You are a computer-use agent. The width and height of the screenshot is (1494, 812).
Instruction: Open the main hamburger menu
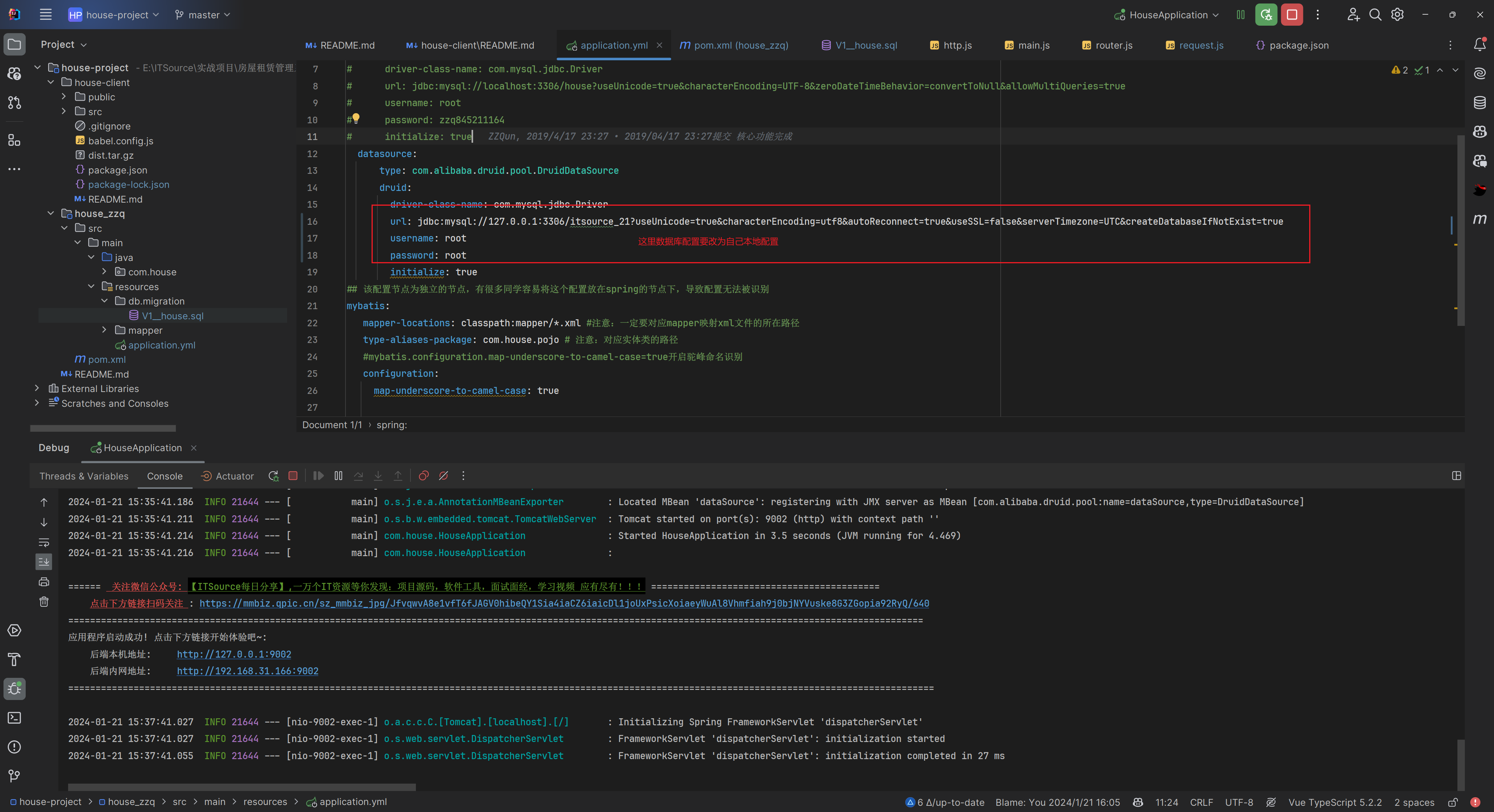pos(46,14)
